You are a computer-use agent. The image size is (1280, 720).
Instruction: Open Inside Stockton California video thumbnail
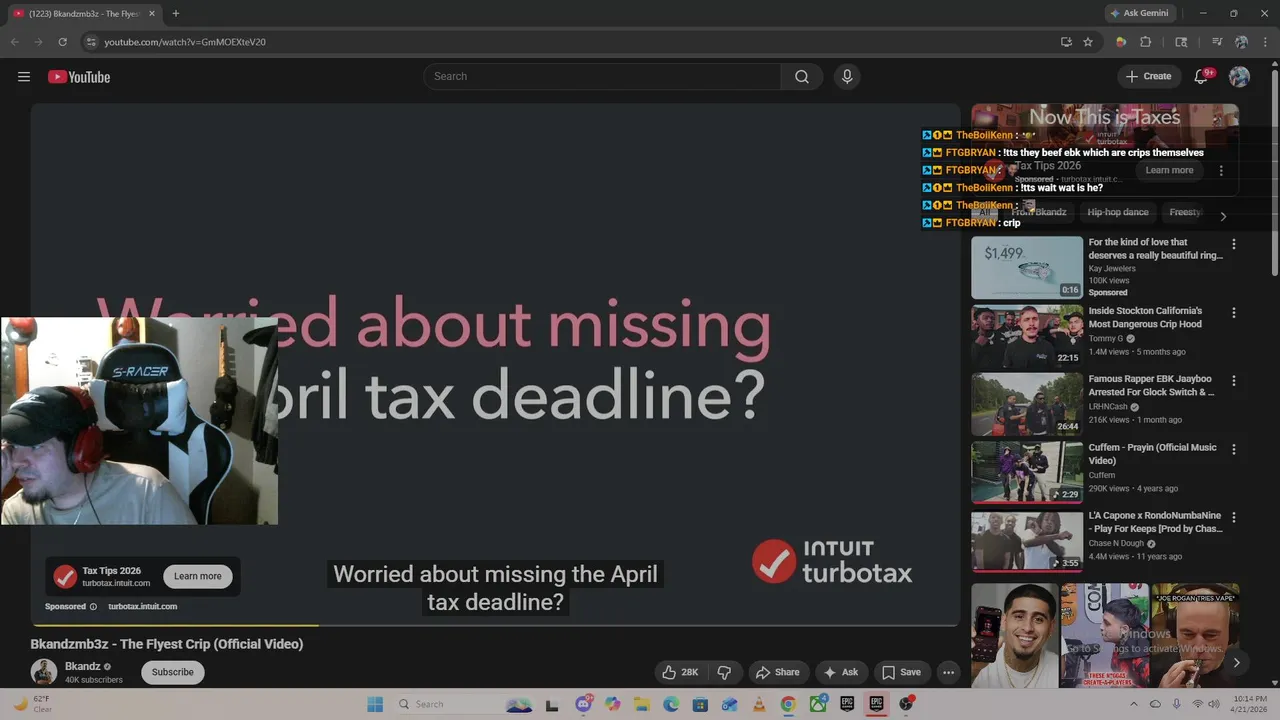[x=1027, y=336]
